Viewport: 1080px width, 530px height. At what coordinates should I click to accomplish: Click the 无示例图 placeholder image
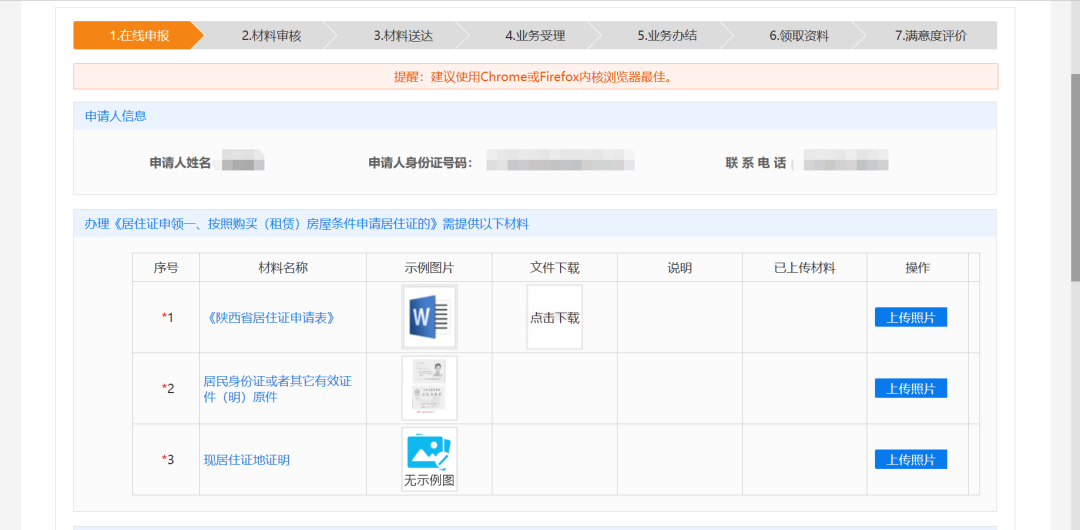tap(429, 459)
